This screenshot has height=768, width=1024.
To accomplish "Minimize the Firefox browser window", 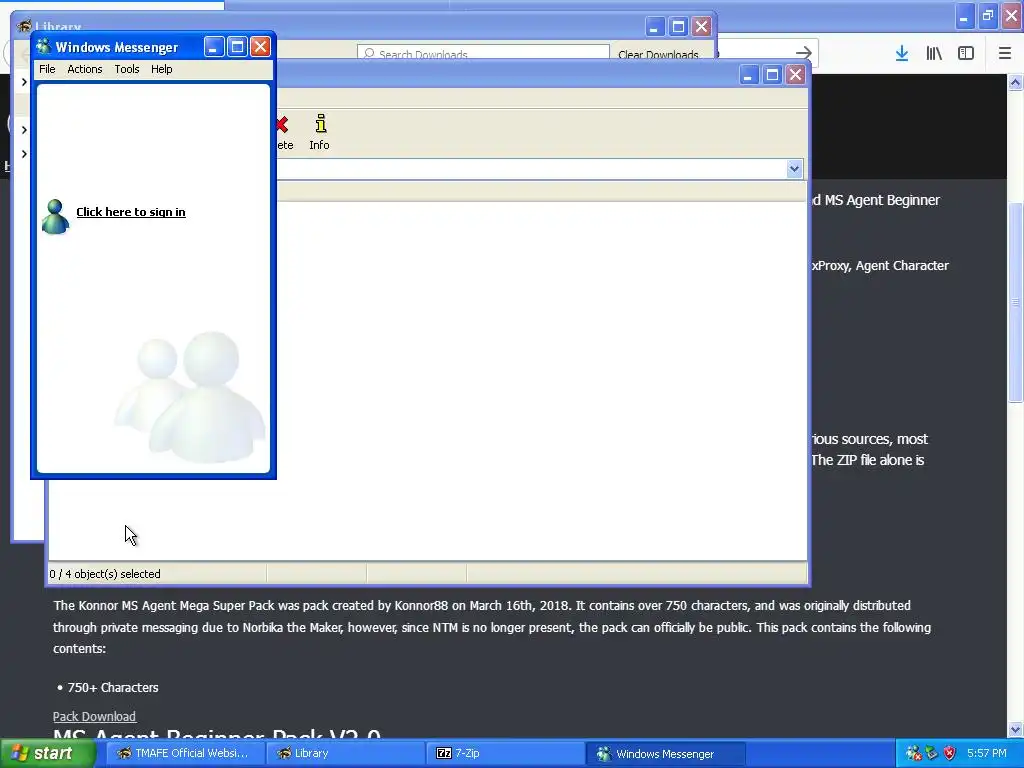I will [965, 16].
